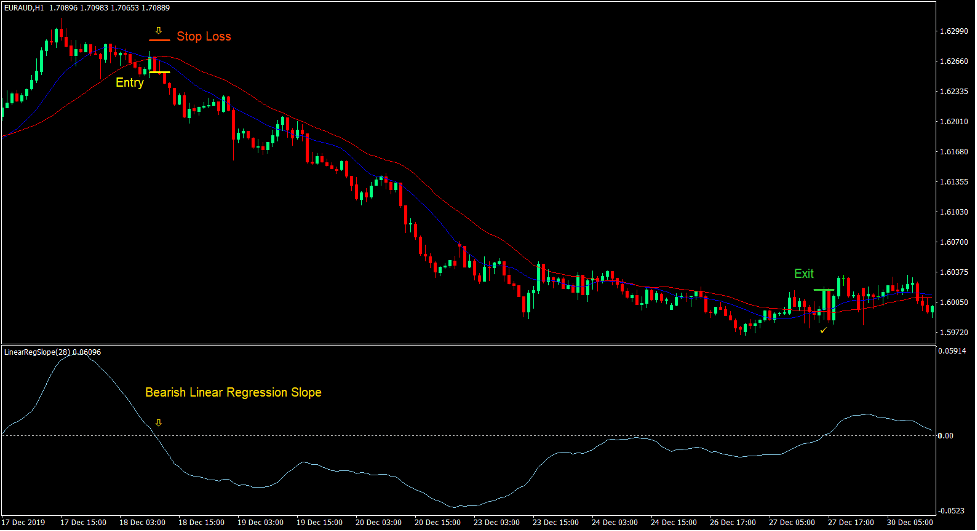Click the 1.59720 price axis label
The width and height of the screenshot is (977, 531).
click(x=954, y=331)
